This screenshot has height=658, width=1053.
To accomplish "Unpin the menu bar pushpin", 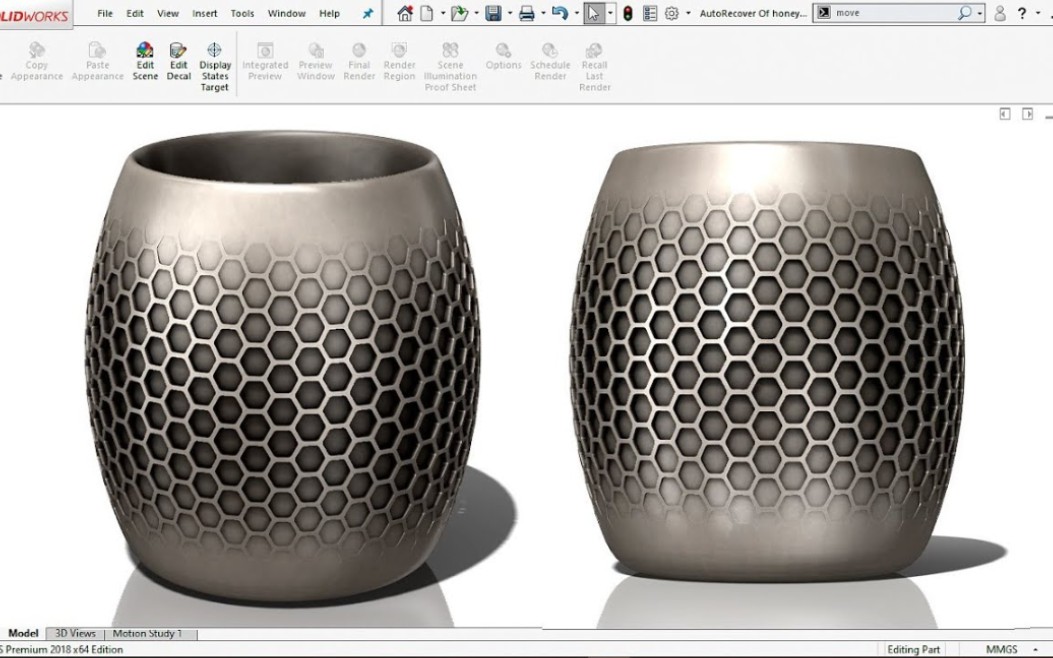I will click(x=366, y=13).
